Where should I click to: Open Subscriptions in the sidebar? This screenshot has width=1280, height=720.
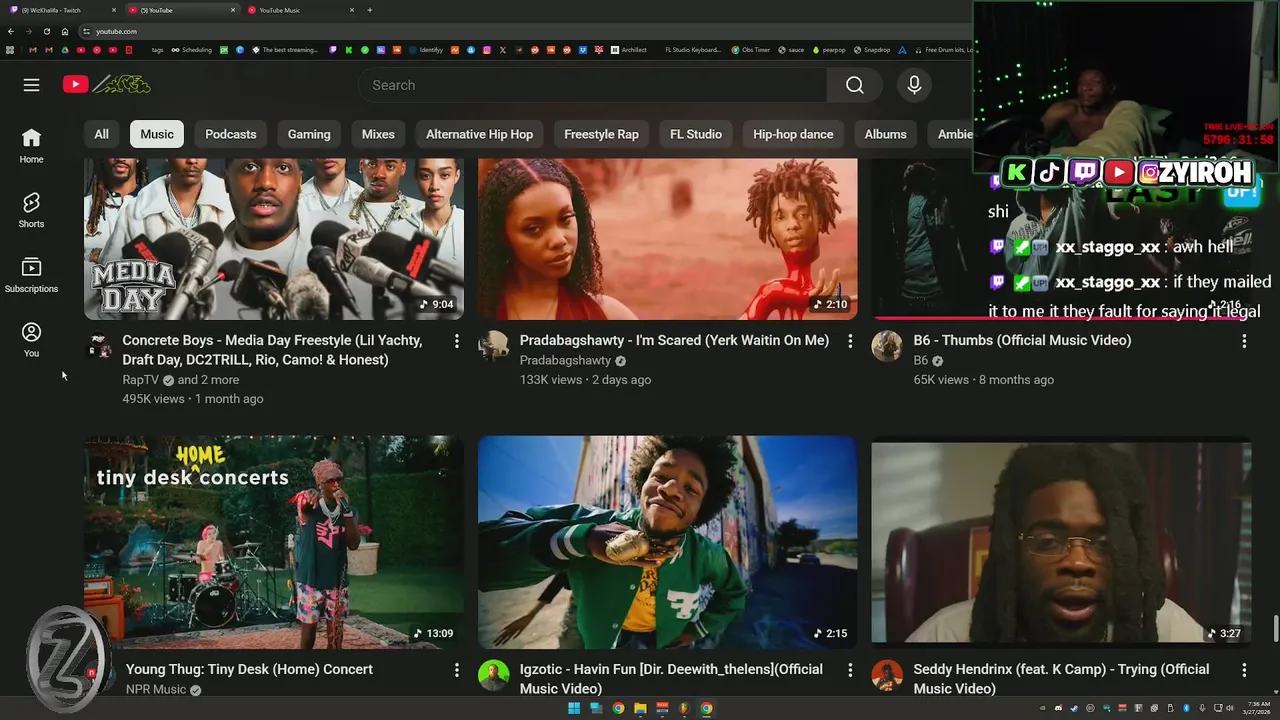(x=32, y=275)
